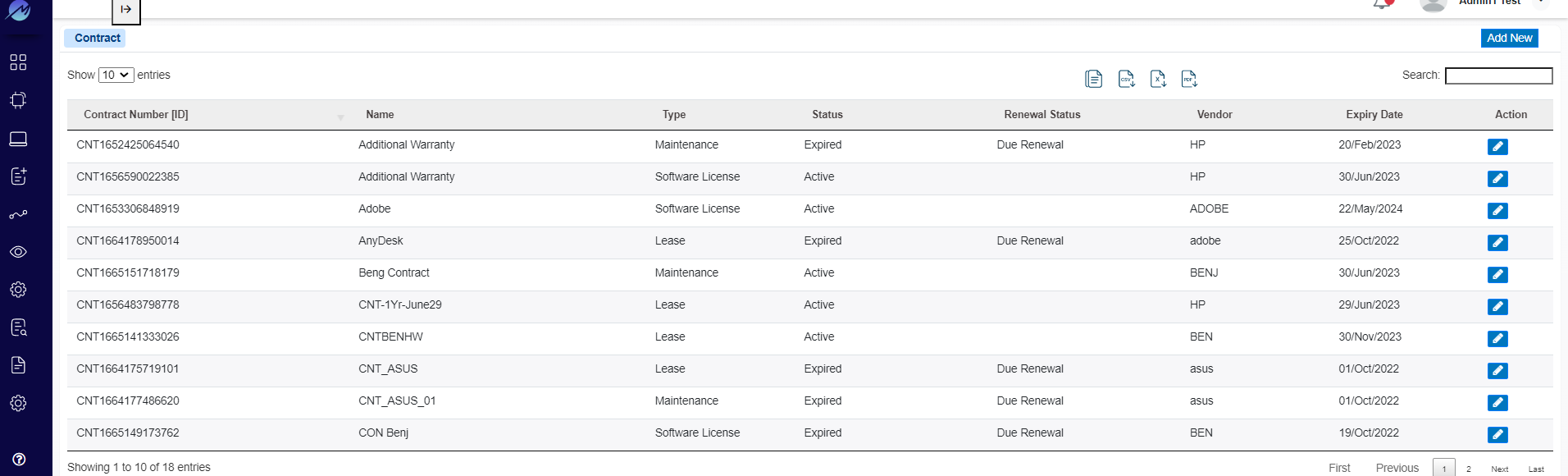Viewport: 1568px width, 476px height.
Task: Click the copy table export icon
Action: 1093,79
